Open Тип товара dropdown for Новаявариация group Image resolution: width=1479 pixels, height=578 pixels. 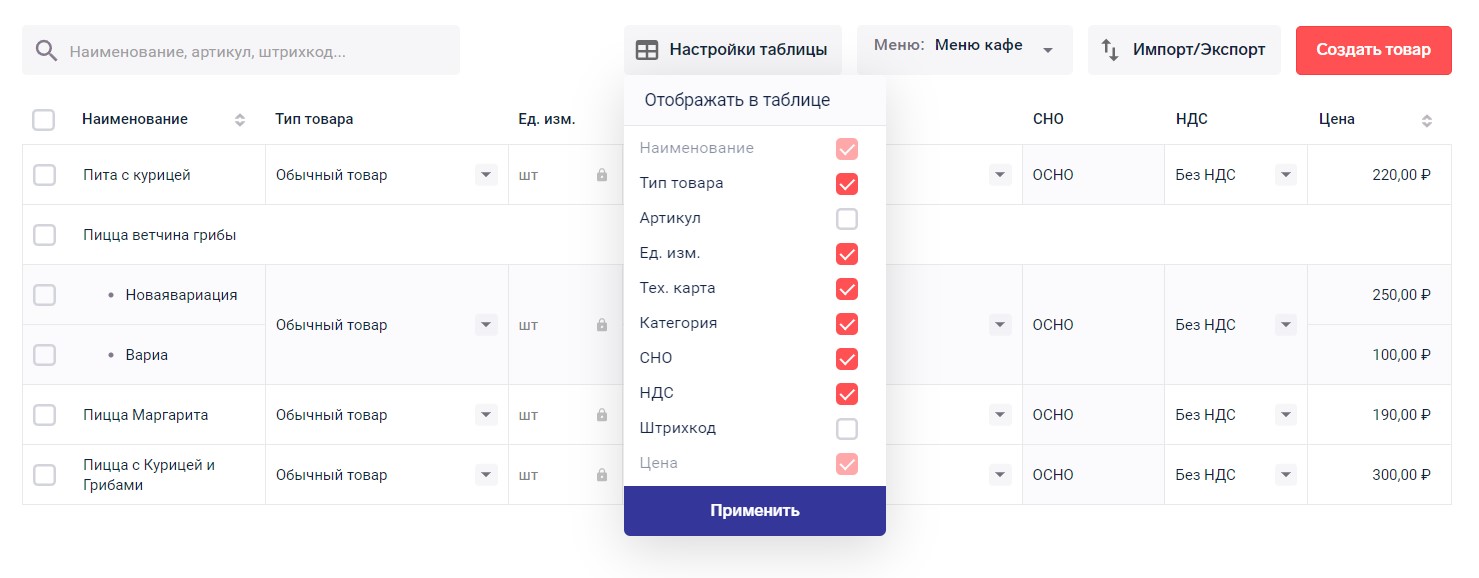coord(486,325)
